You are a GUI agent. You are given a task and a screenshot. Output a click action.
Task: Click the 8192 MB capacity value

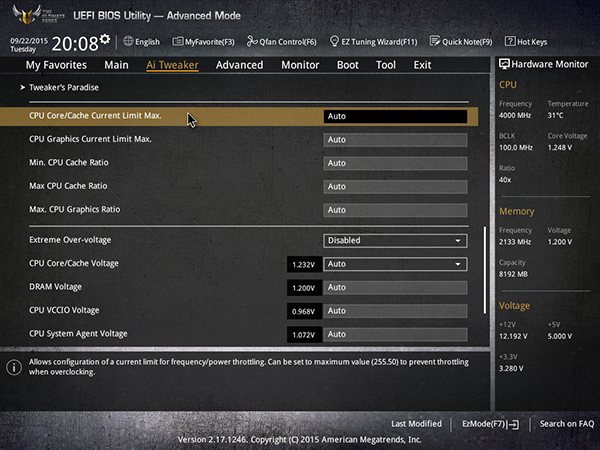coord(513,274)
